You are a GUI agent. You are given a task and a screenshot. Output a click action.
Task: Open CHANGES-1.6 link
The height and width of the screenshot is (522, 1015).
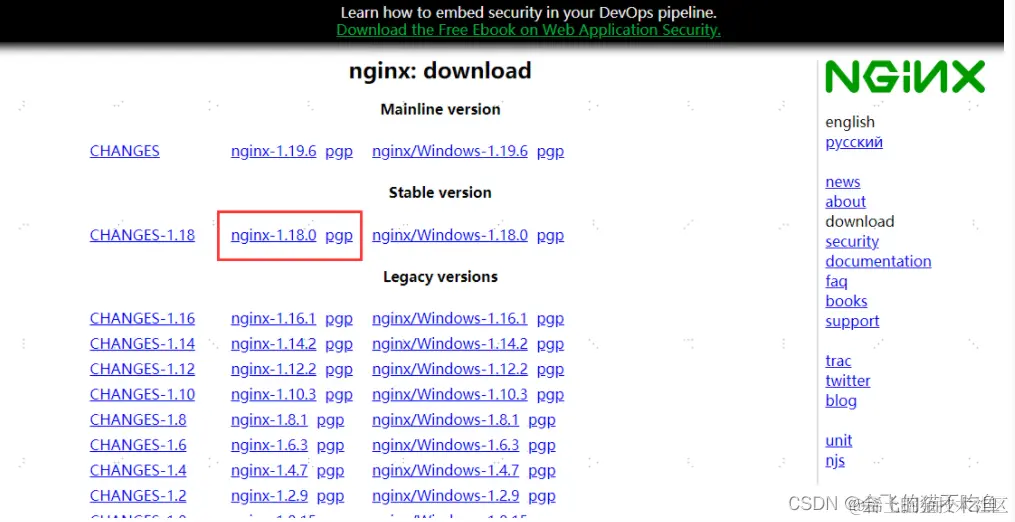point(138,445)
